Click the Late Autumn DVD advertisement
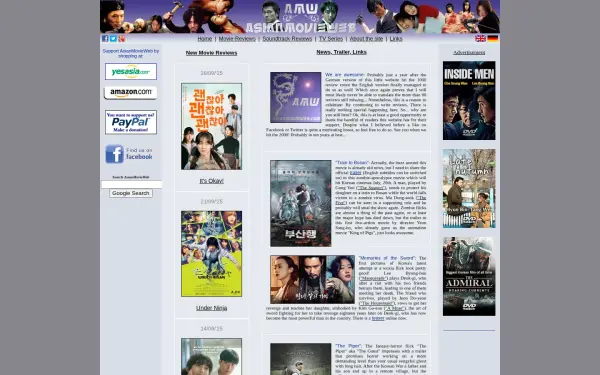Image resolution: width=600 pixels, height=375 pixels. tap(469, 189)
